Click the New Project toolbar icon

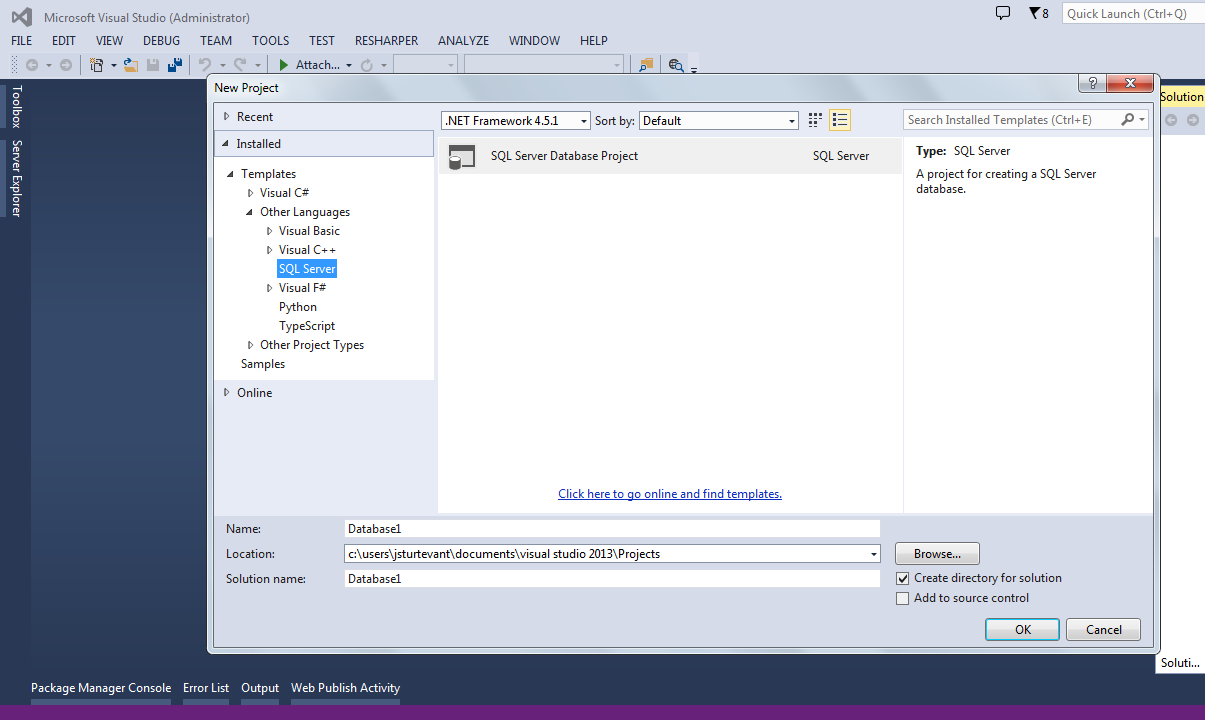97,65
